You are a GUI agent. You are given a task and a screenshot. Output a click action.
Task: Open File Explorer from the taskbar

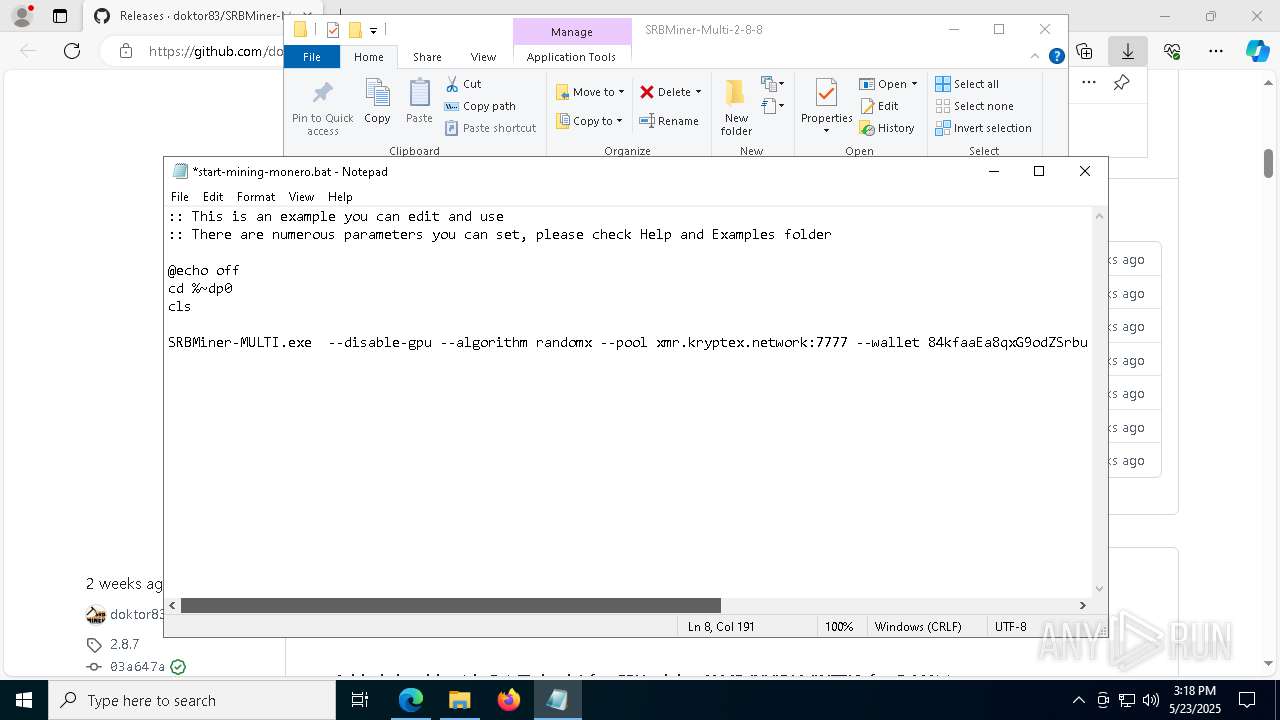[x=460, y=700]
